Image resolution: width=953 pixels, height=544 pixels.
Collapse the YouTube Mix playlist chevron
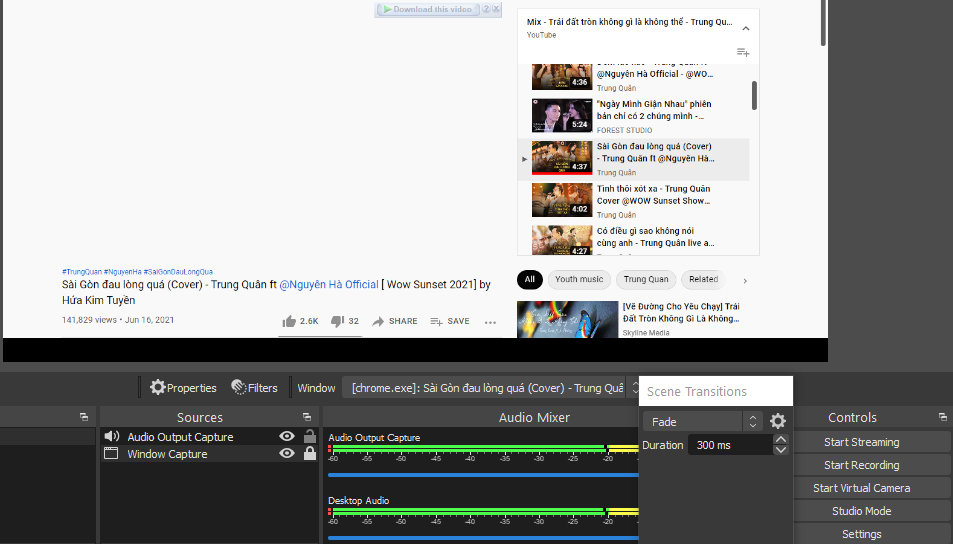click(x=746, y=29)
